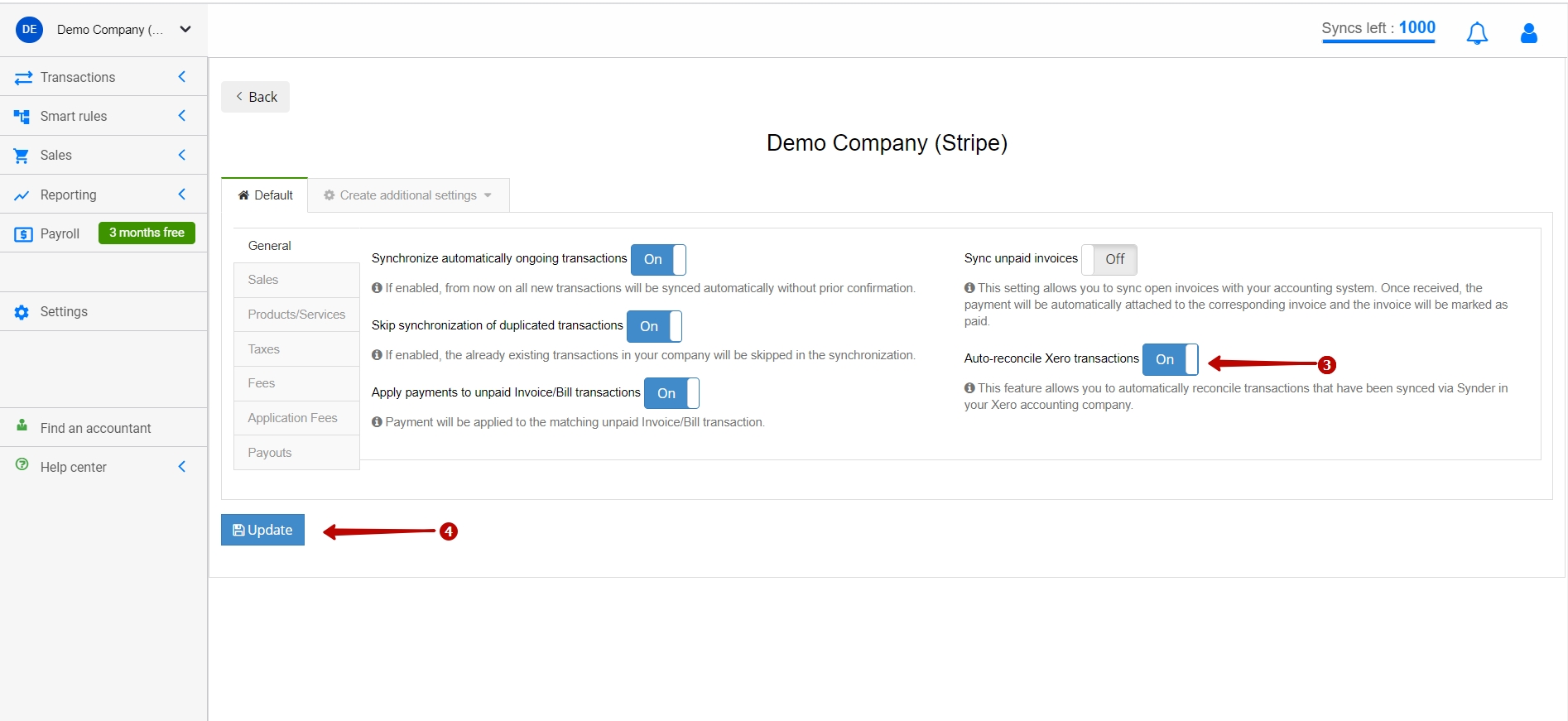Click the 3 months free badge
This screenshot has height=721, width=1568.
tap(147, 233)
